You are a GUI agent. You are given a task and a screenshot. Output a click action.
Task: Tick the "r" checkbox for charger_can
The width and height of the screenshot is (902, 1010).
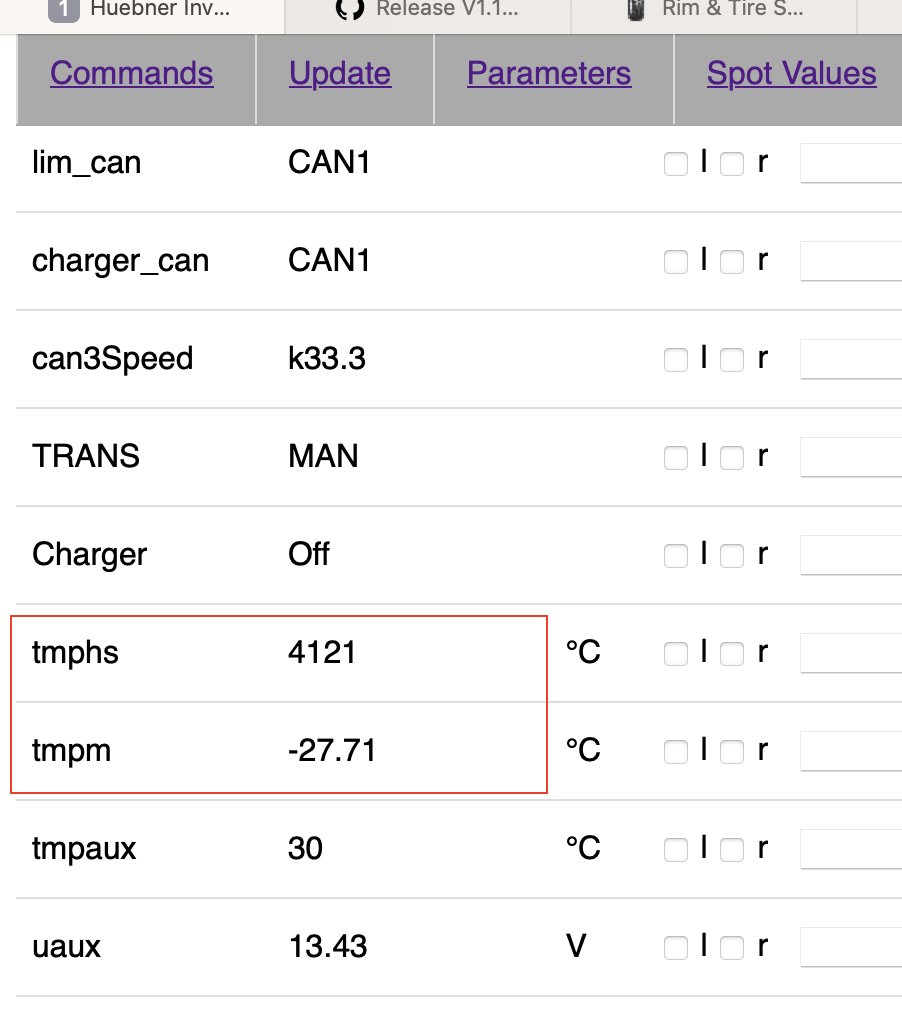732,262
